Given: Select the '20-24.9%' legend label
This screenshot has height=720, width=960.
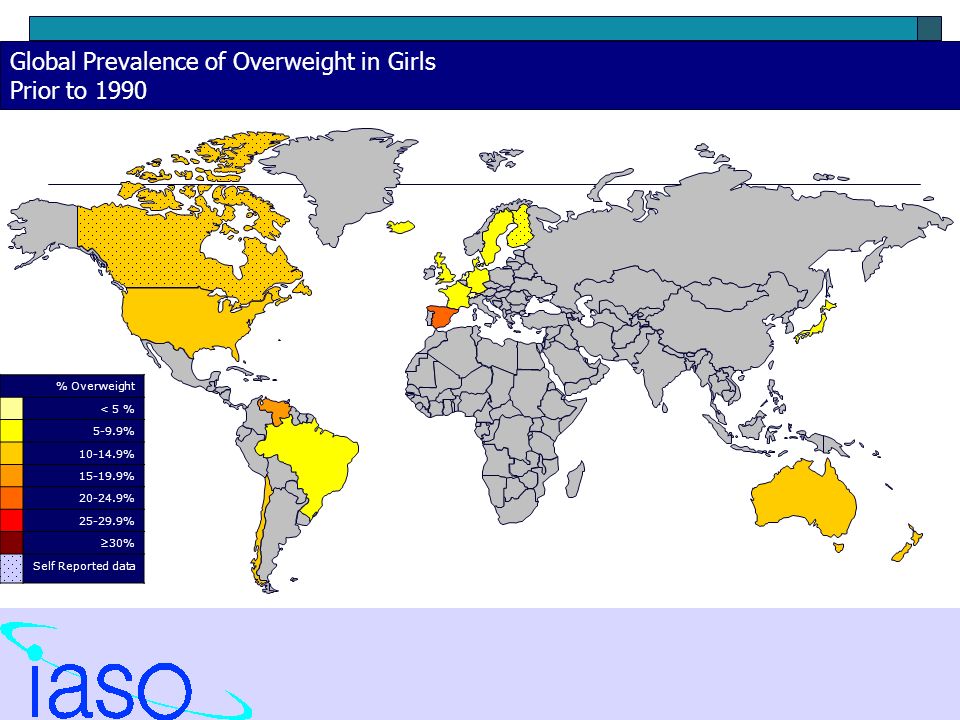Looking at the screenshot, I should pyautogui.click(x=107, y=498).
